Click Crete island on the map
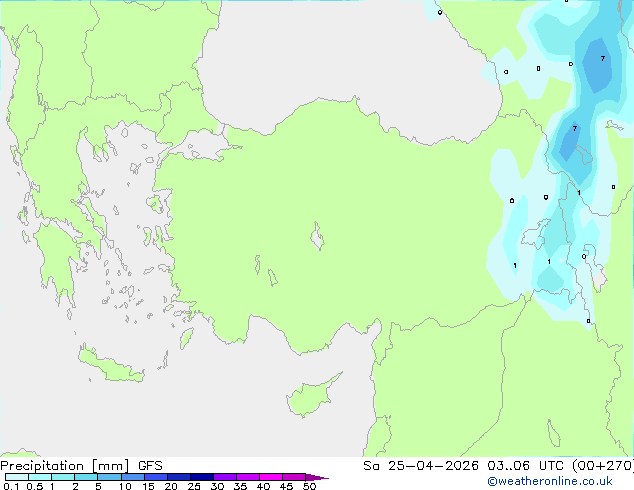This screenshot has width=634, height=490. click(110, 366)
